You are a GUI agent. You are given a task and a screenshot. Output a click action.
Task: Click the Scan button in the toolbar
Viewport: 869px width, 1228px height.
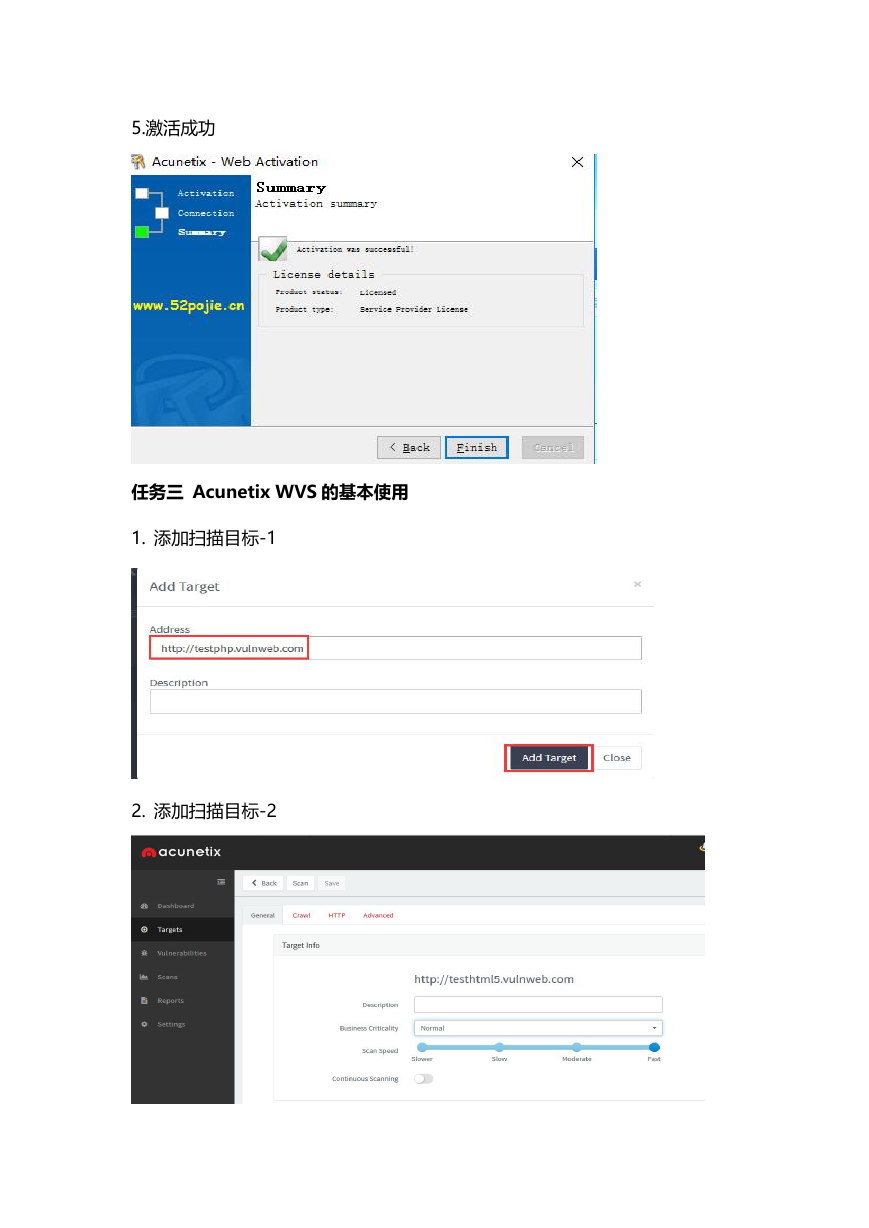(300, 883)
